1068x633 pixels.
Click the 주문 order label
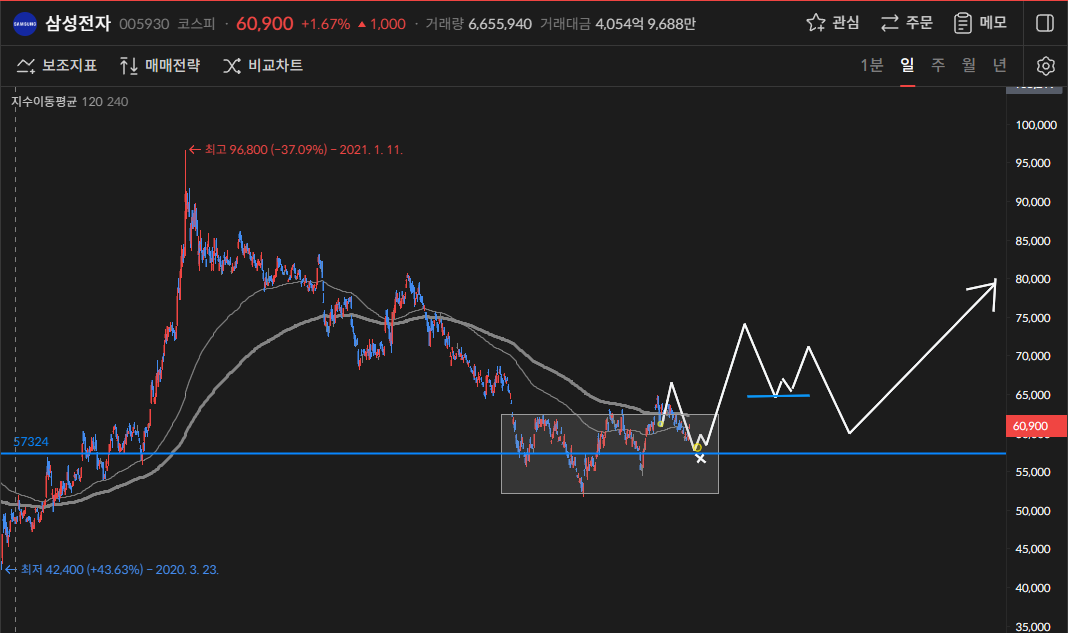point(920,23)
